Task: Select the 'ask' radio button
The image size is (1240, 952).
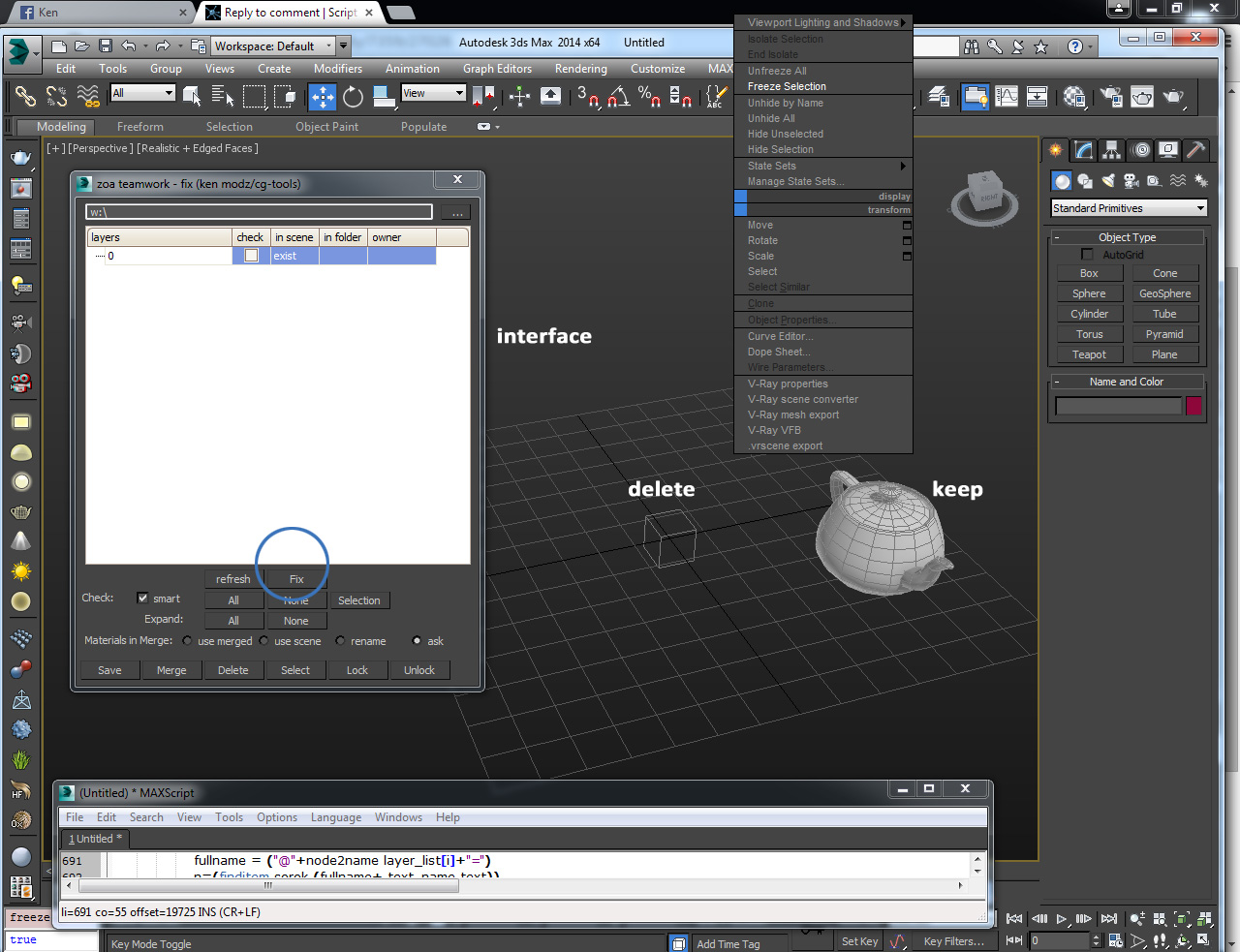Action: [417, 641]
